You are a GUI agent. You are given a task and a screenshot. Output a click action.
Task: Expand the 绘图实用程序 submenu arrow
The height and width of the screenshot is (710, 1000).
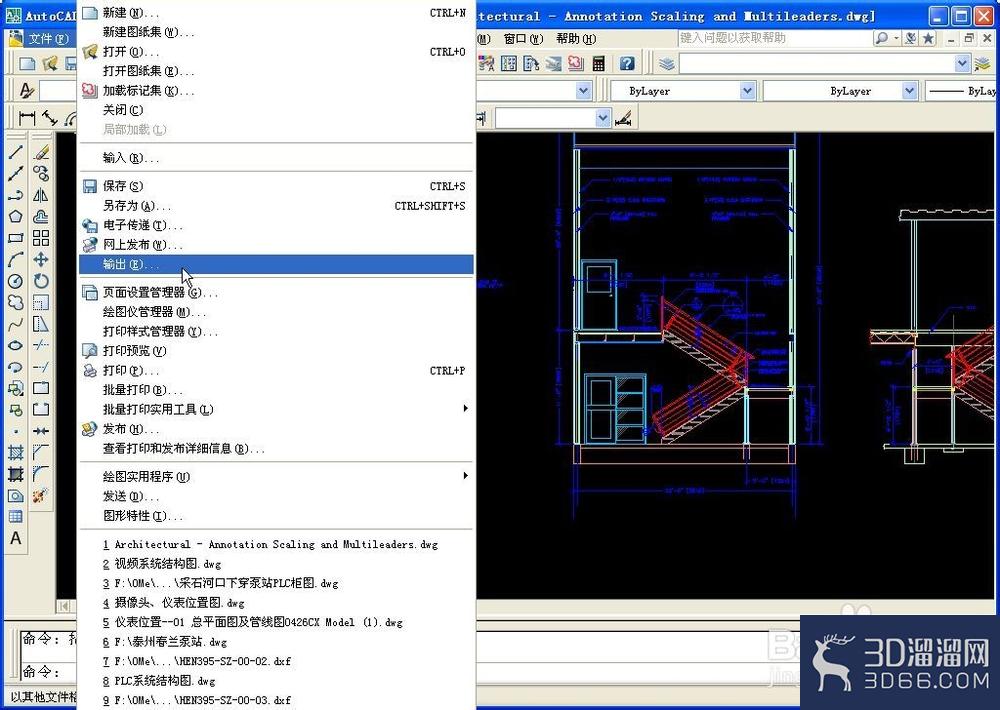(466, 475)
